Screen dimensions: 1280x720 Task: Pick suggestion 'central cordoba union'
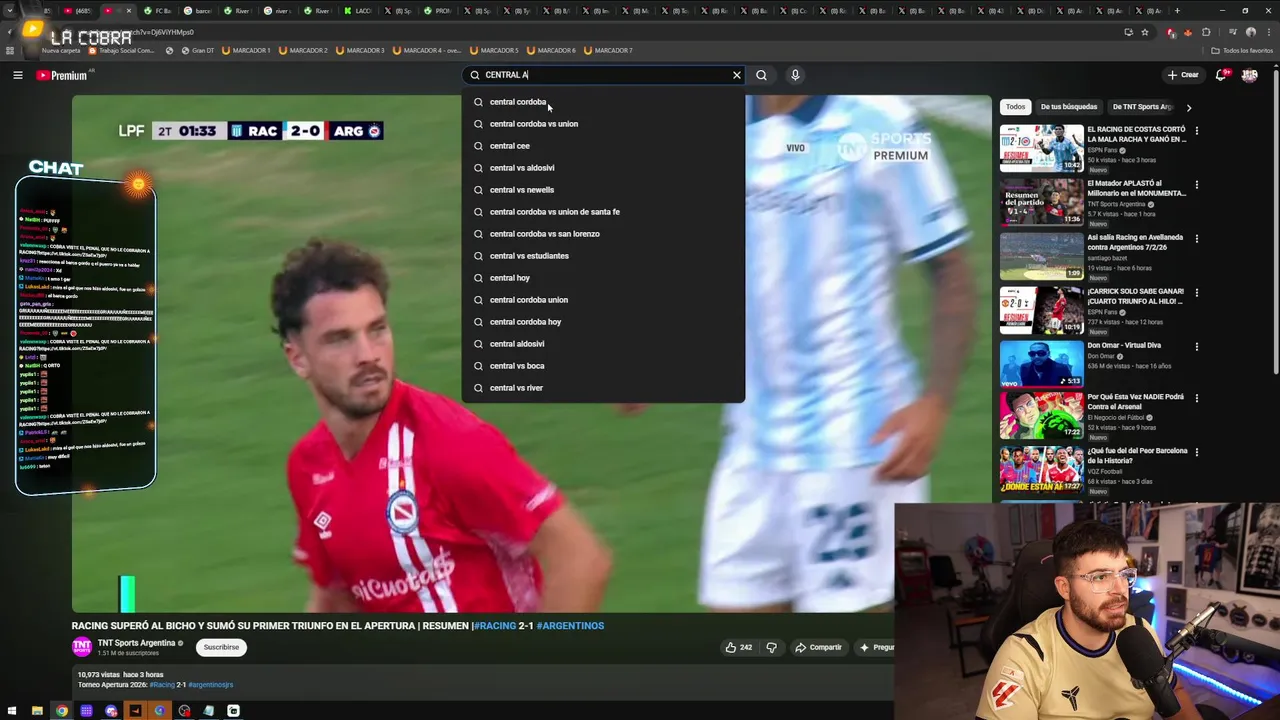(603, 300)
